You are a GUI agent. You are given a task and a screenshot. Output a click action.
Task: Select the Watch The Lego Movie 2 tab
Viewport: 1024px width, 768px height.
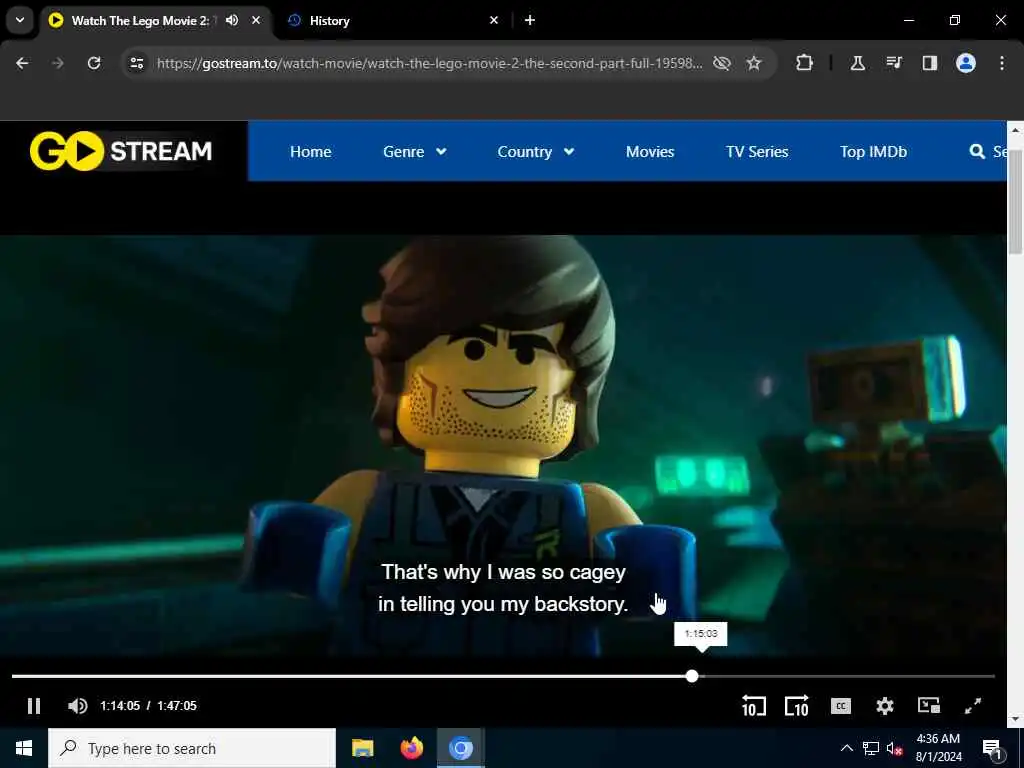tap(140, 20)
